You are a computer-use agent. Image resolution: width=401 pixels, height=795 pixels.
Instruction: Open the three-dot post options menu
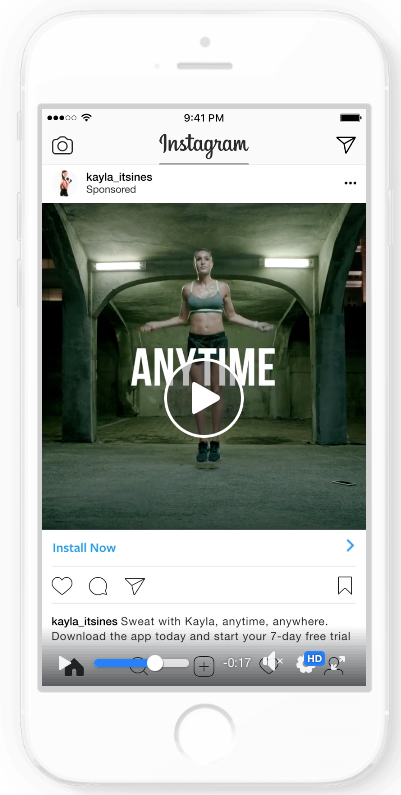coord(350,183)
